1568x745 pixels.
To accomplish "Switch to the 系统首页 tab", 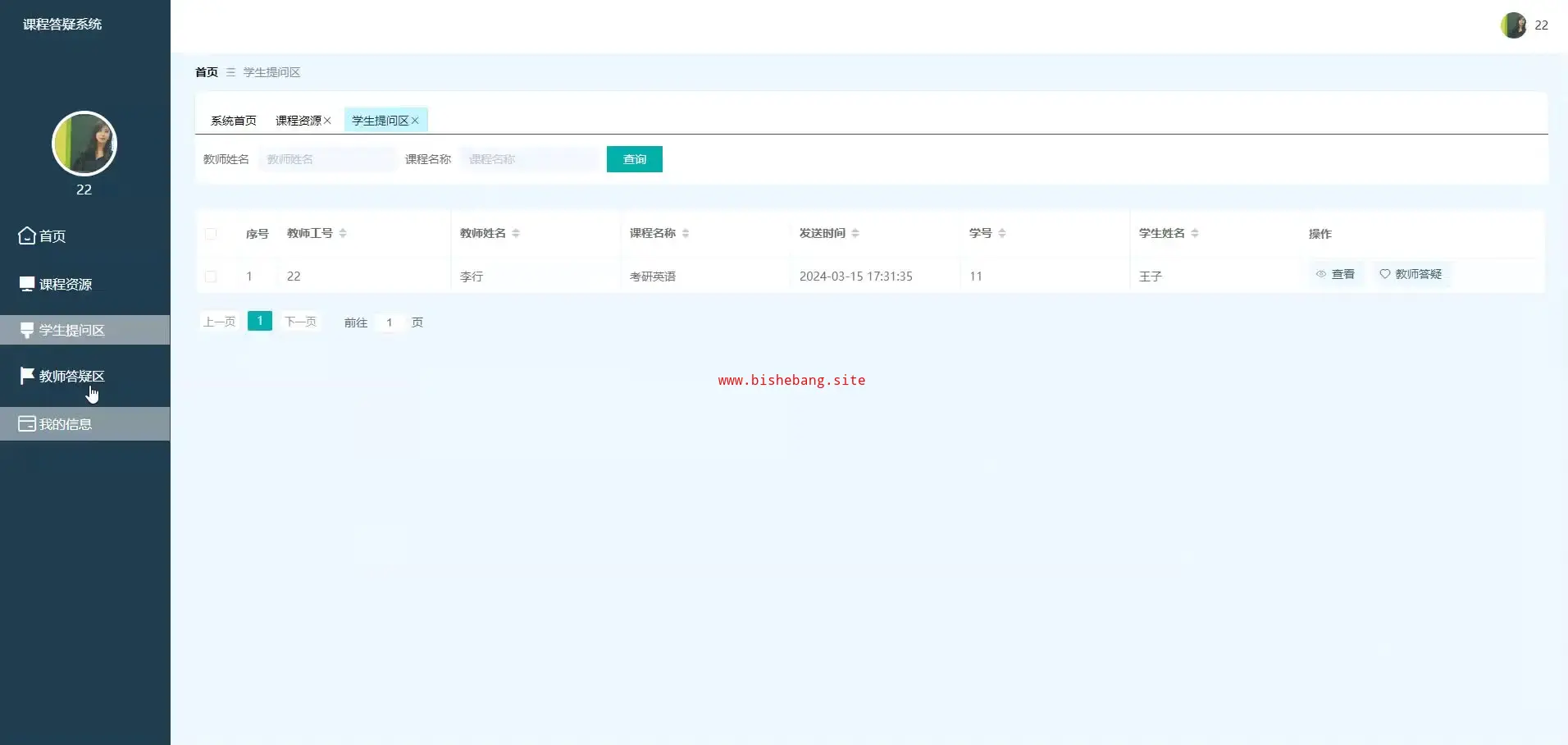I will click(x=234, y=121).
